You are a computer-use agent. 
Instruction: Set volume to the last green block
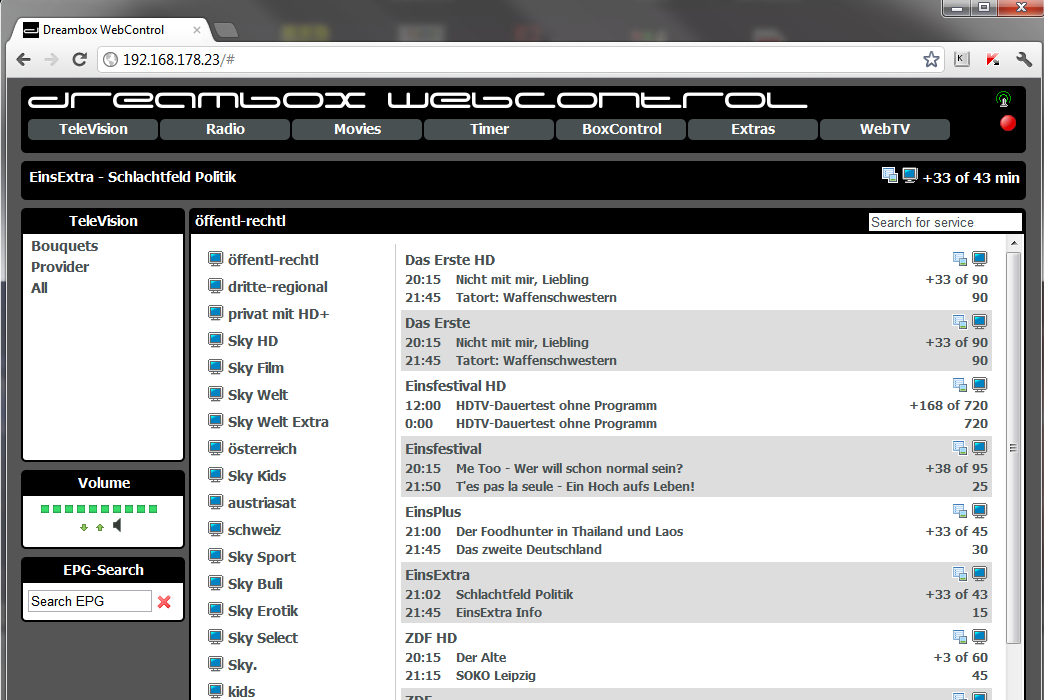click(x=153, y=509)
